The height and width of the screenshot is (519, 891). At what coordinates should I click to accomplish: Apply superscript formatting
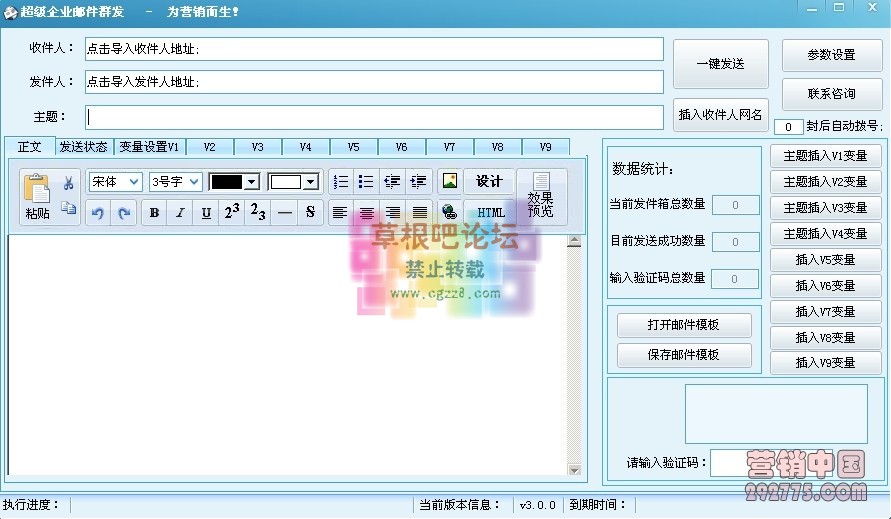pyautogui.click(x=232, y=212)
